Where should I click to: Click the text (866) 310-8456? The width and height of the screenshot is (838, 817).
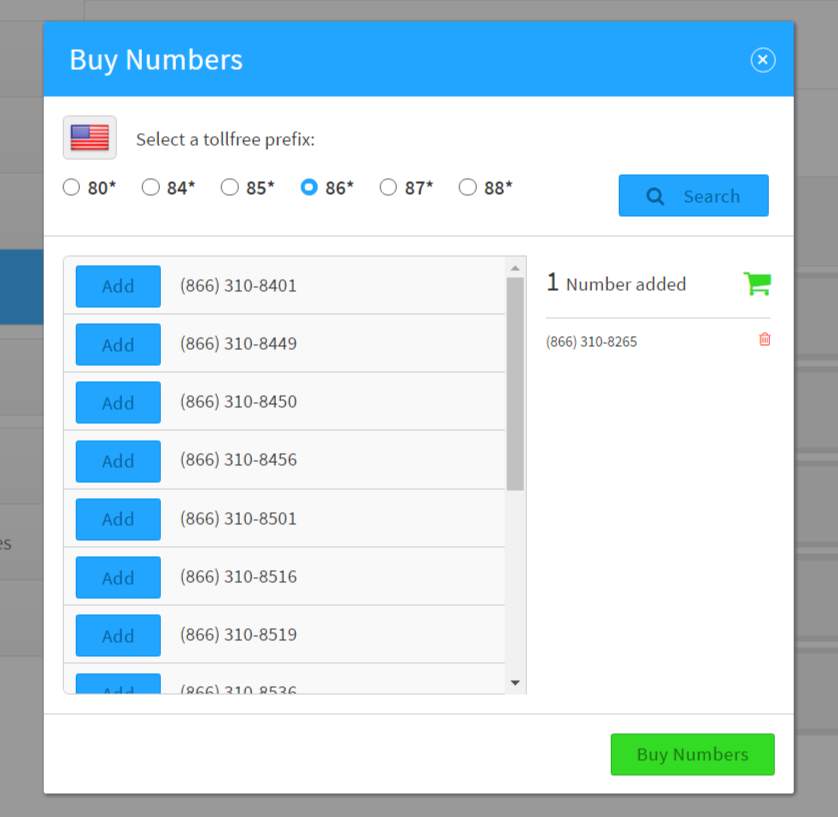click(x=238, y=460)
